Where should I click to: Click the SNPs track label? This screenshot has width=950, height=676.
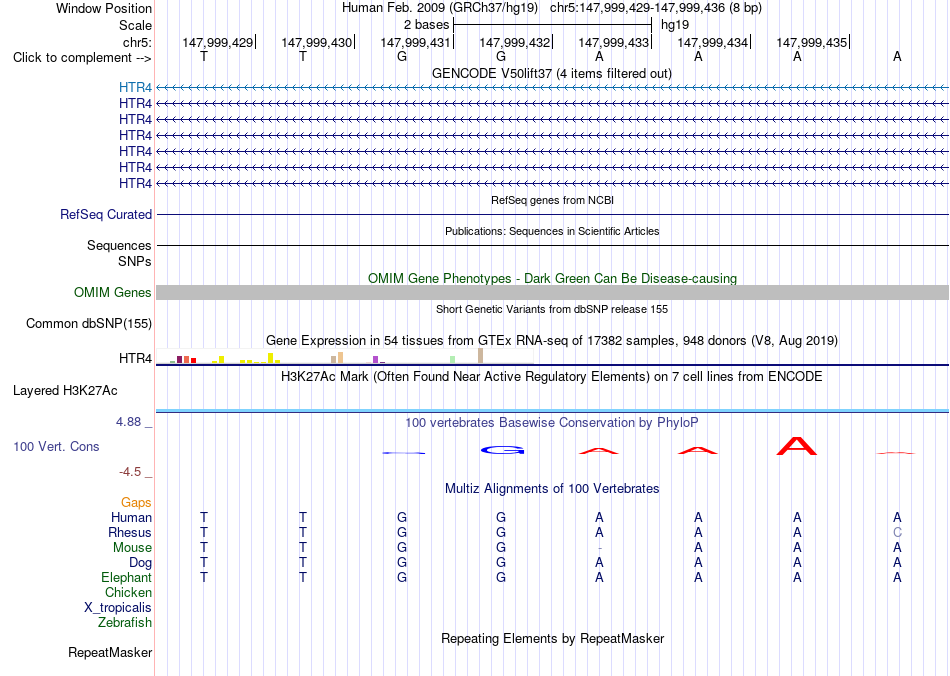coord(135,262)
